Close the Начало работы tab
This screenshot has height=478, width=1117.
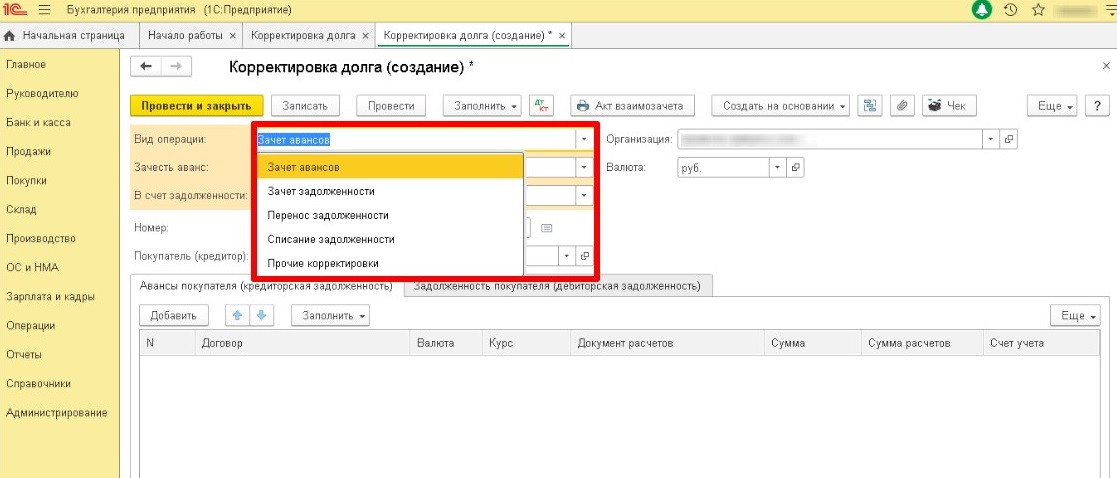[233, 35]
